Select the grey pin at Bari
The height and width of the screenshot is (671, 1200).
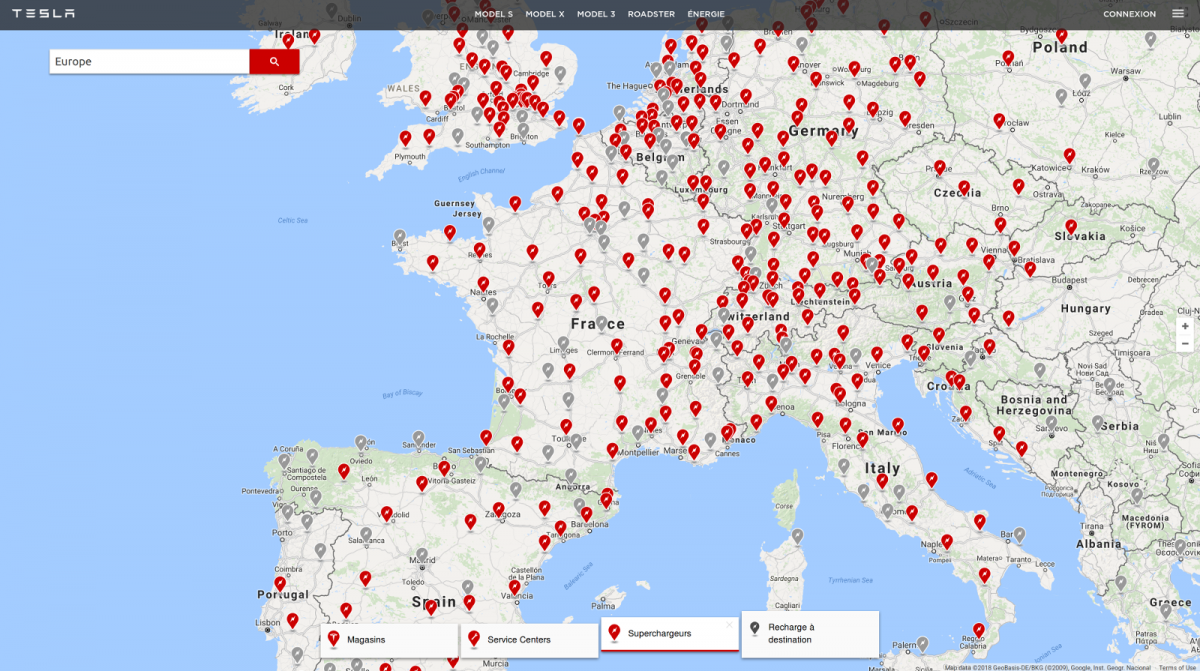(x=1018, y=535)
